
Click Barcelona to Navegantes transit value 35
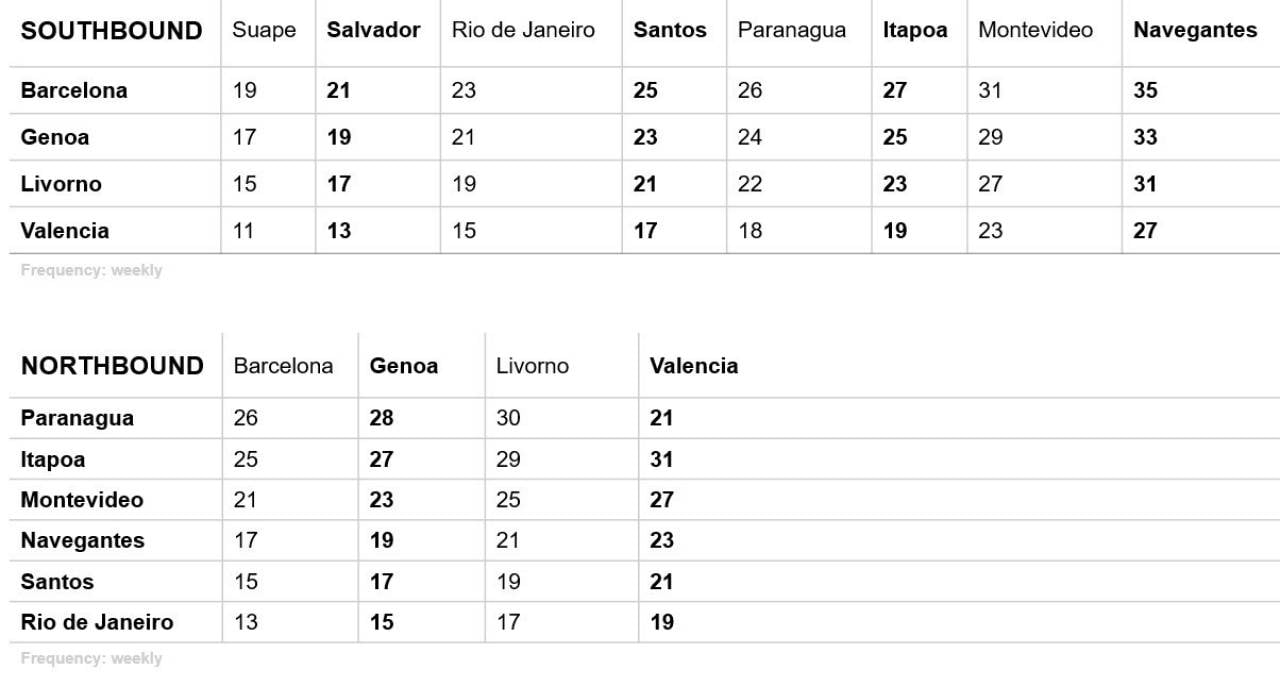coord(1145,90)
